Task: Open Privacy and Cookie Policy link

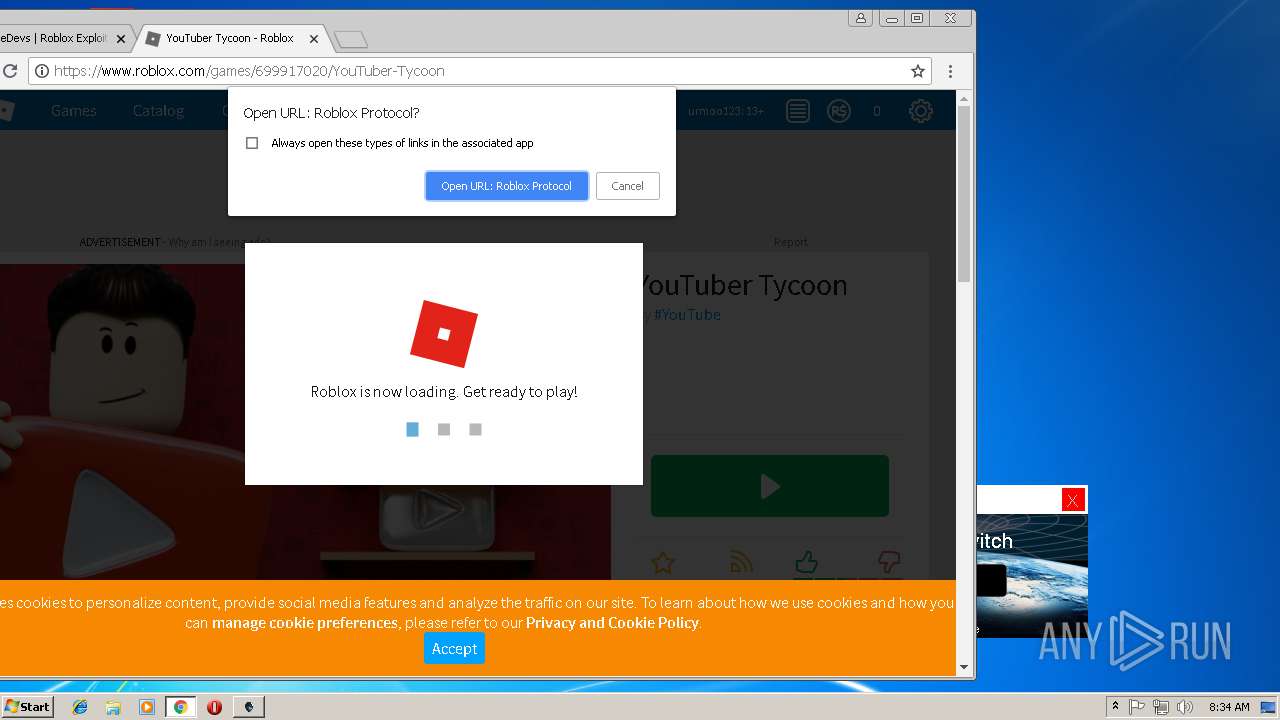Action: [x=612, y=623]
